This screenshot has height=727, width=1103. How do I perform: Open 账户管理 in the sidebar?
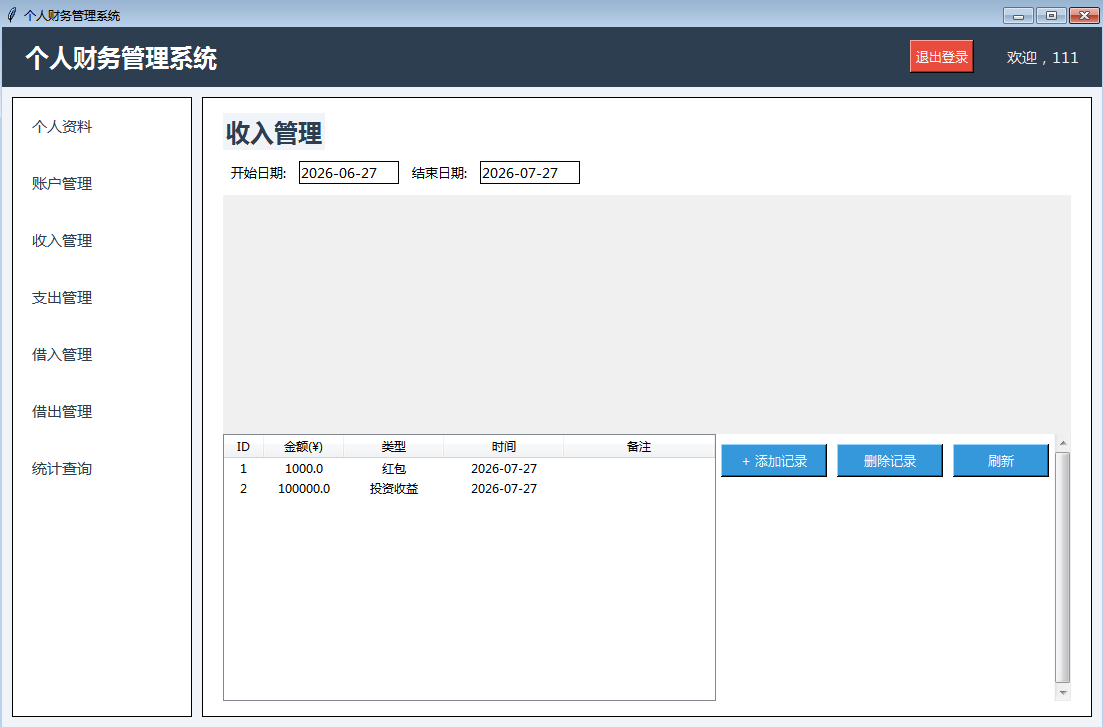[x=62, y=184]
